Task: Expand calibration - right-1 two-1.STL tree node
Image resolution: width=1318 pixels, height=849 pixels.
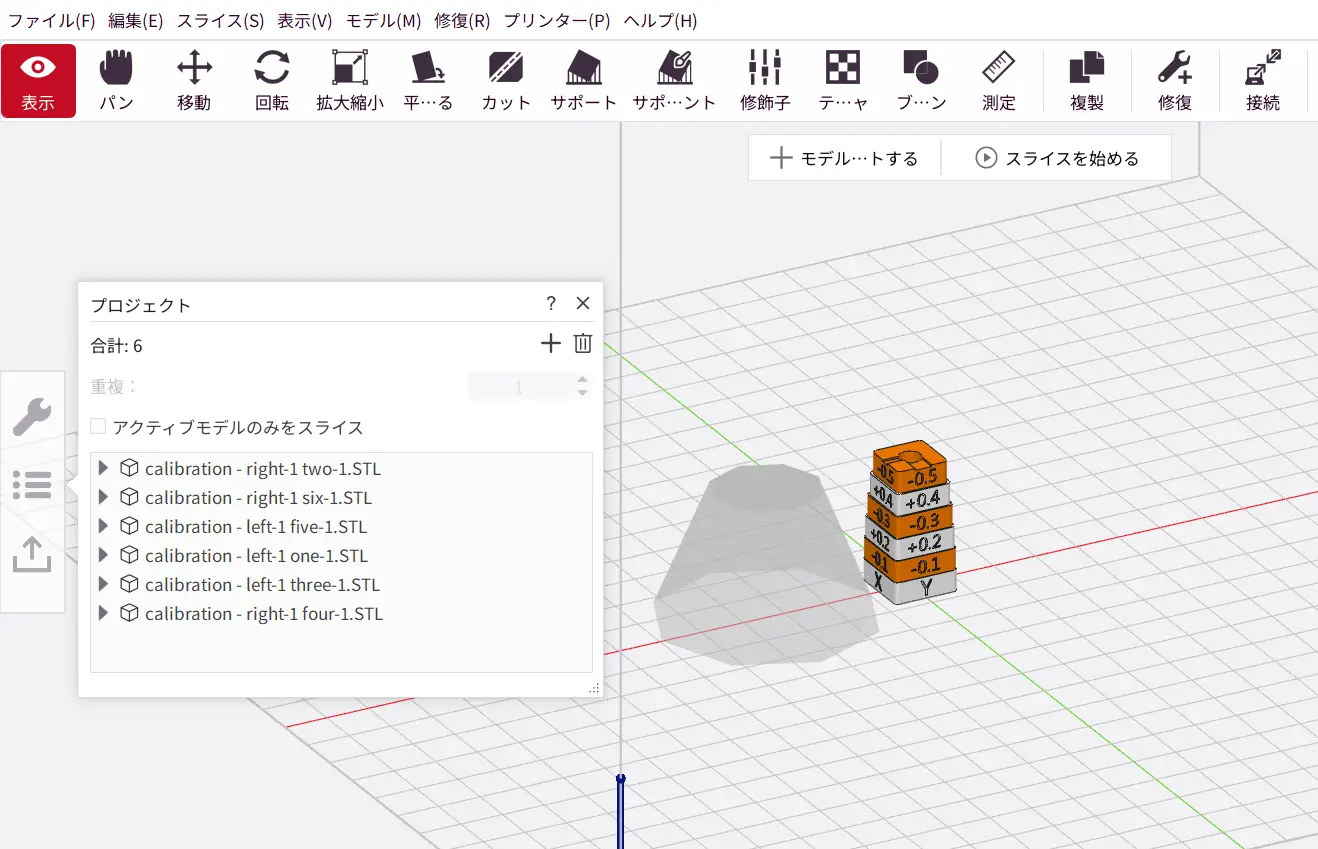Action: [x=103, y=469]
